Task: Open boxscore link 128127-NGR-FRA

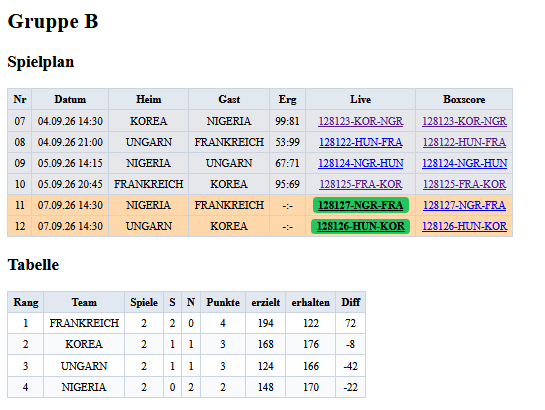Action: click(464, 205)
